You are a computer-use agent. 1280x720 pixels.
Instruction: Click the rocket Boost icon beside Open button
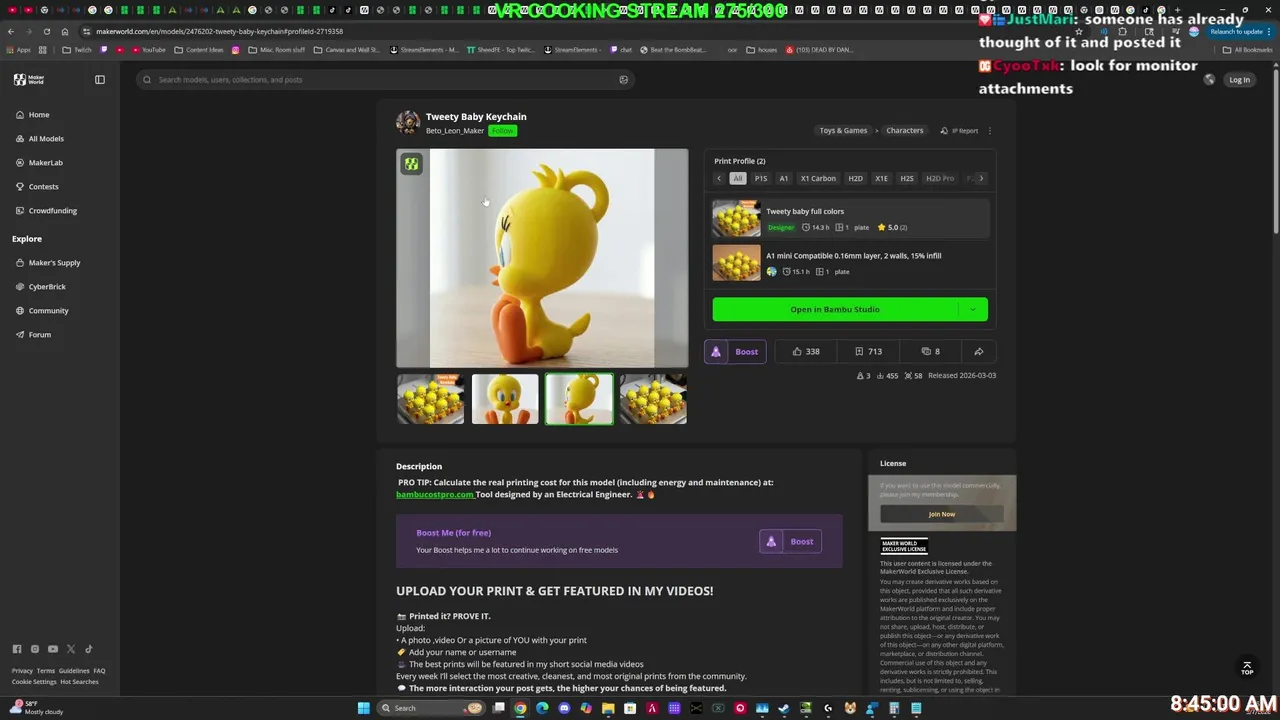[x=716, y=351]
